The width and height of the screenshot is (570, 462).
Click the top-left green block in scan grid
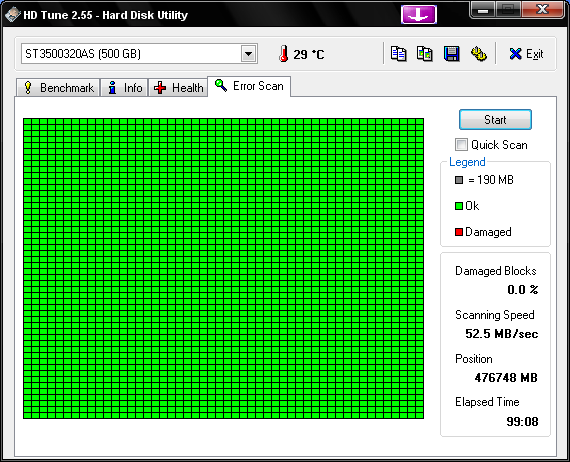[28, 121]
